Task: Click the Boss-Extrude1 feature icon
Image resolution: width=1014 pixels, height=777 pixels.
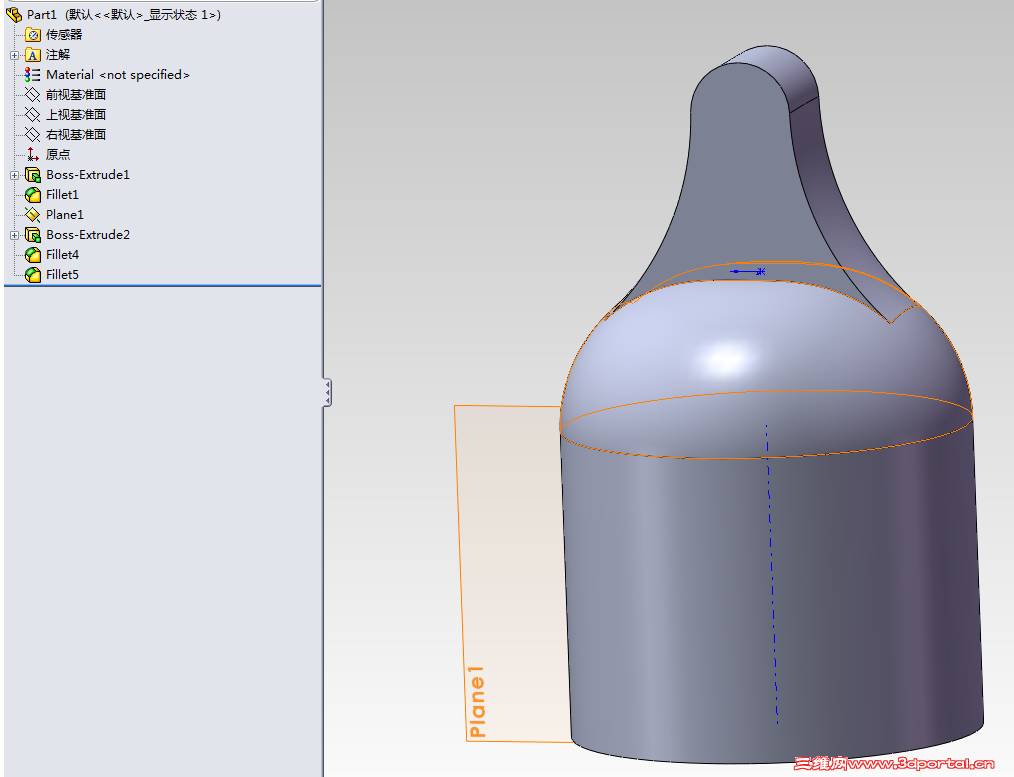Action: [x=32, y=175]
